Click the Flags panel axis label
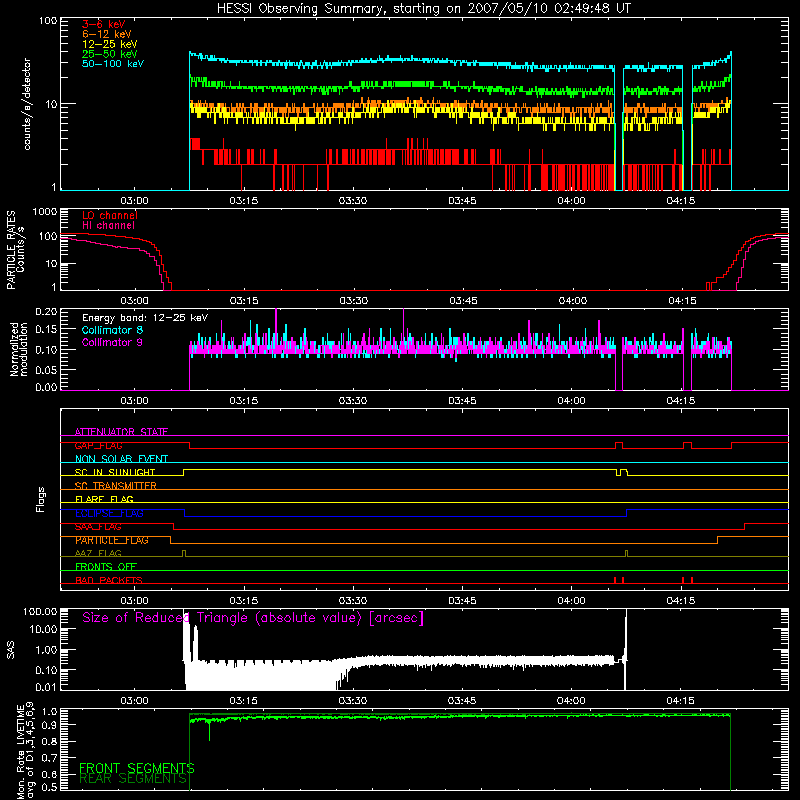The width and height of the screenshot is (800, 800). click(x=41, y=499)
